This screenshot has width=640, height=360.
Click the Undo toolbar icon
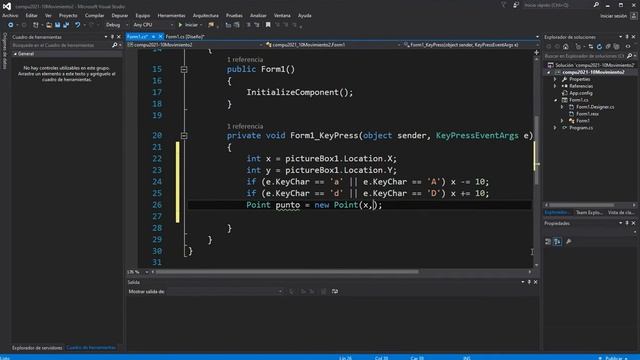tap(77, 25)
